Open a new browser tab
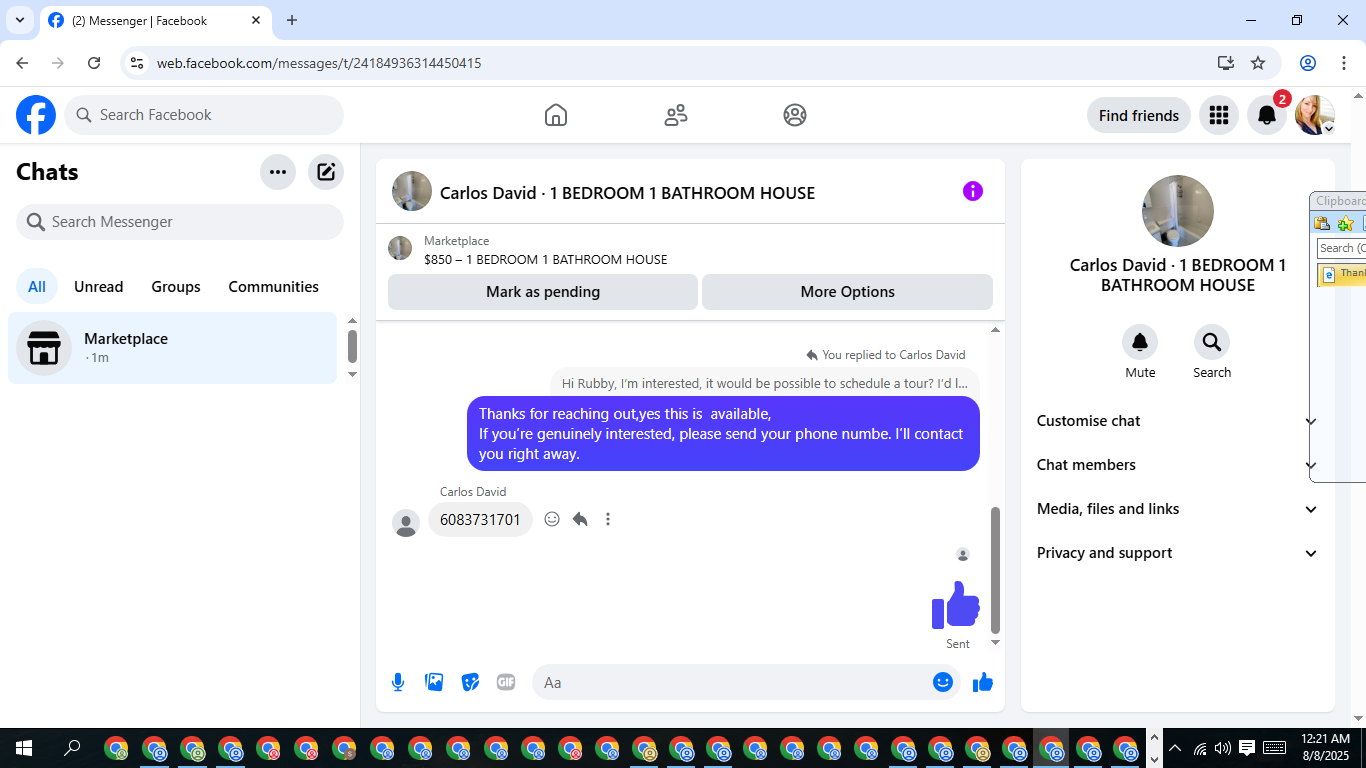The height and width of the screenshot is (768, 1366). 292,20
